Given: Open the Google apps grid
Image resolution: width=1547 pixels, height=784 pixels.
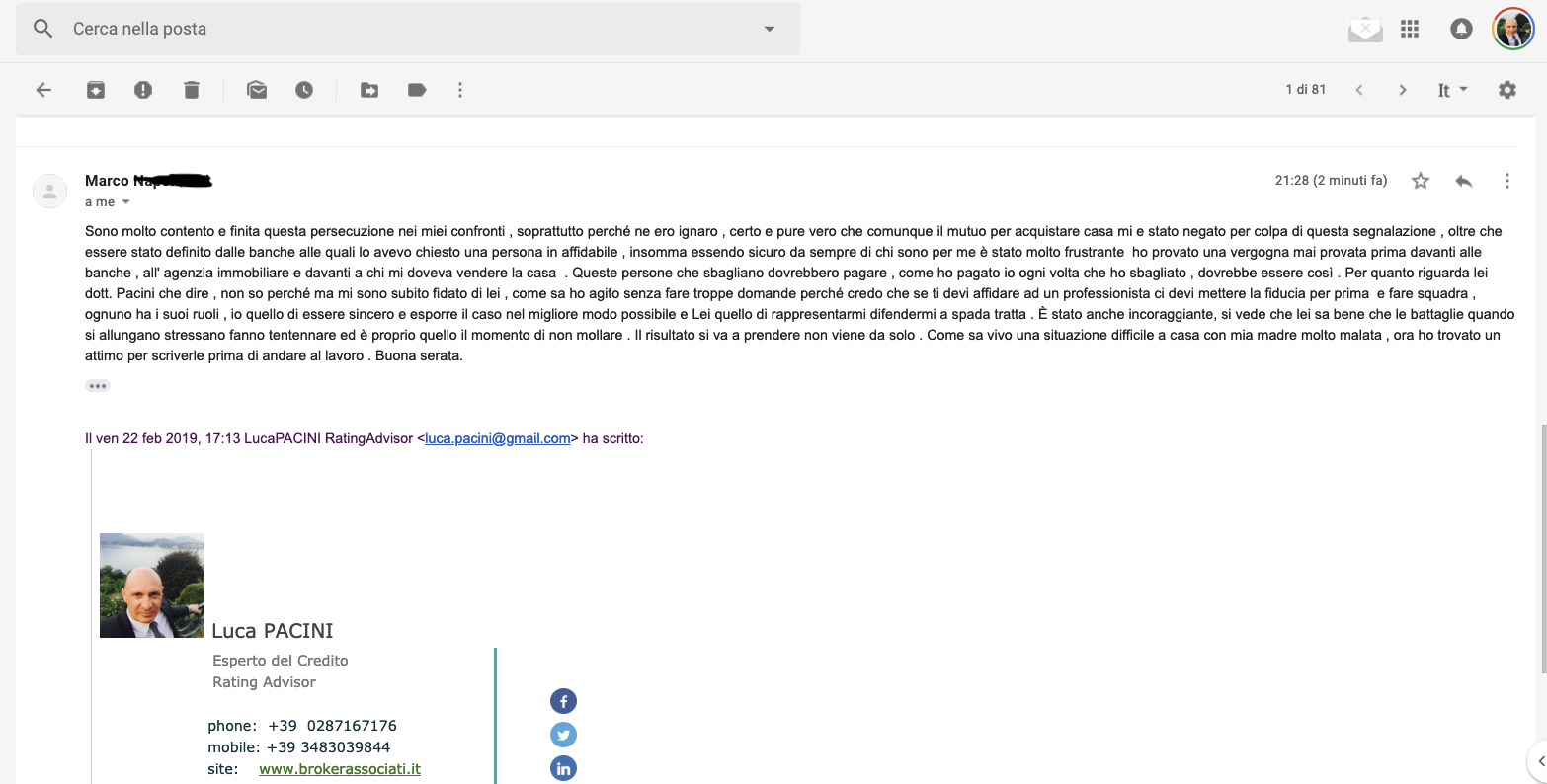Looking at the screenshot, I should [x=1410, y=29].
